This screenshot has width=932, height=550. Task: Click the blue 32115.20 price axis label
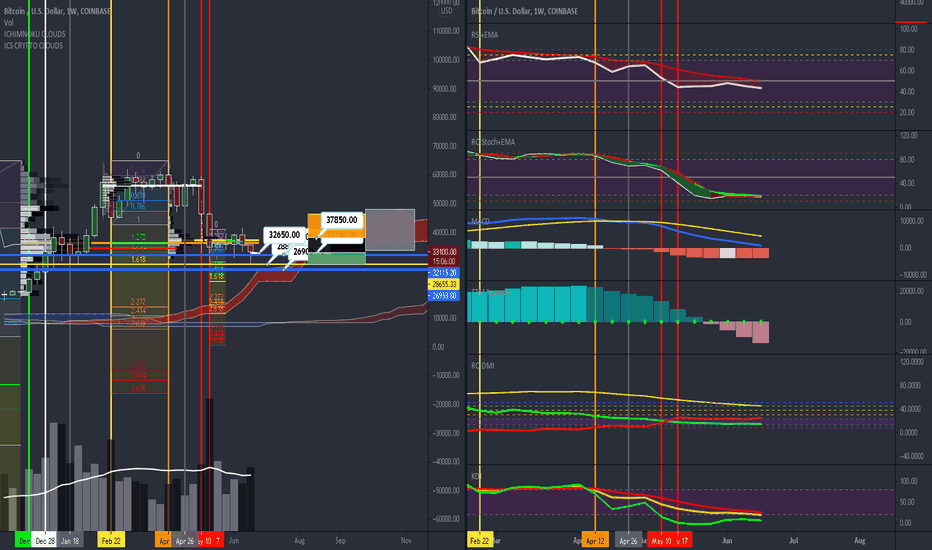coord(443,273)
